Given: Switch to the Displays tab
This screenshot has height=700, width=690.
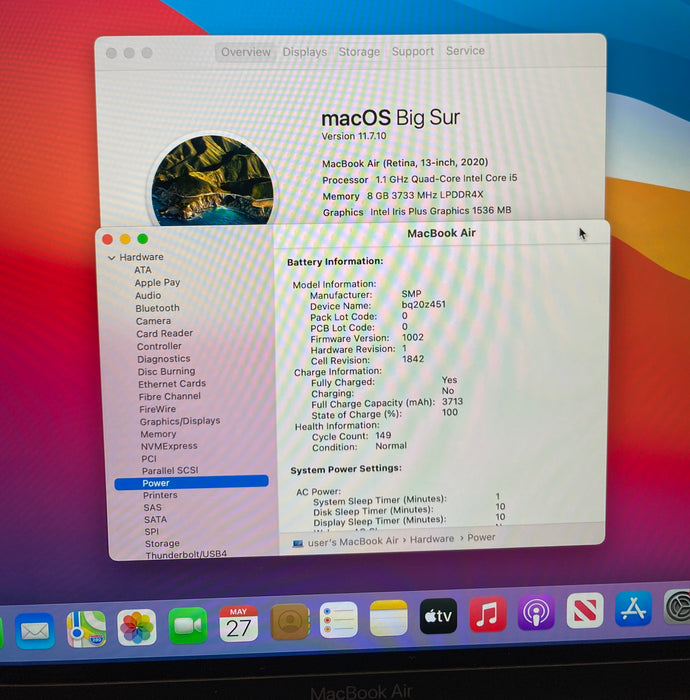Looking at the screenshot, I should [305, 52].
